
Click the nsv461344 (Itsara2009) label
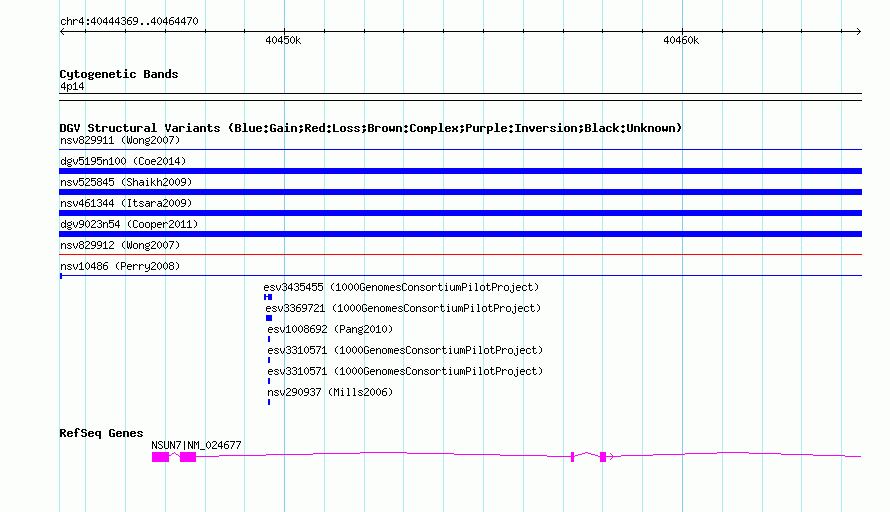pyautogui.click(x=126, y=203)
